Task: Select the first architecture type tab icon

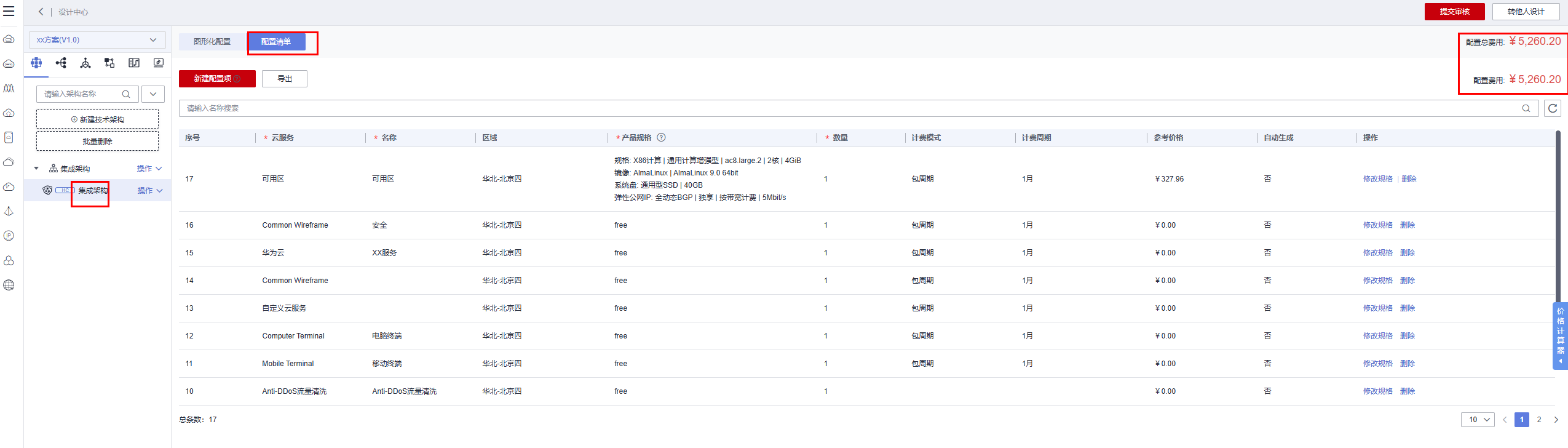Action: click(36, 63)
